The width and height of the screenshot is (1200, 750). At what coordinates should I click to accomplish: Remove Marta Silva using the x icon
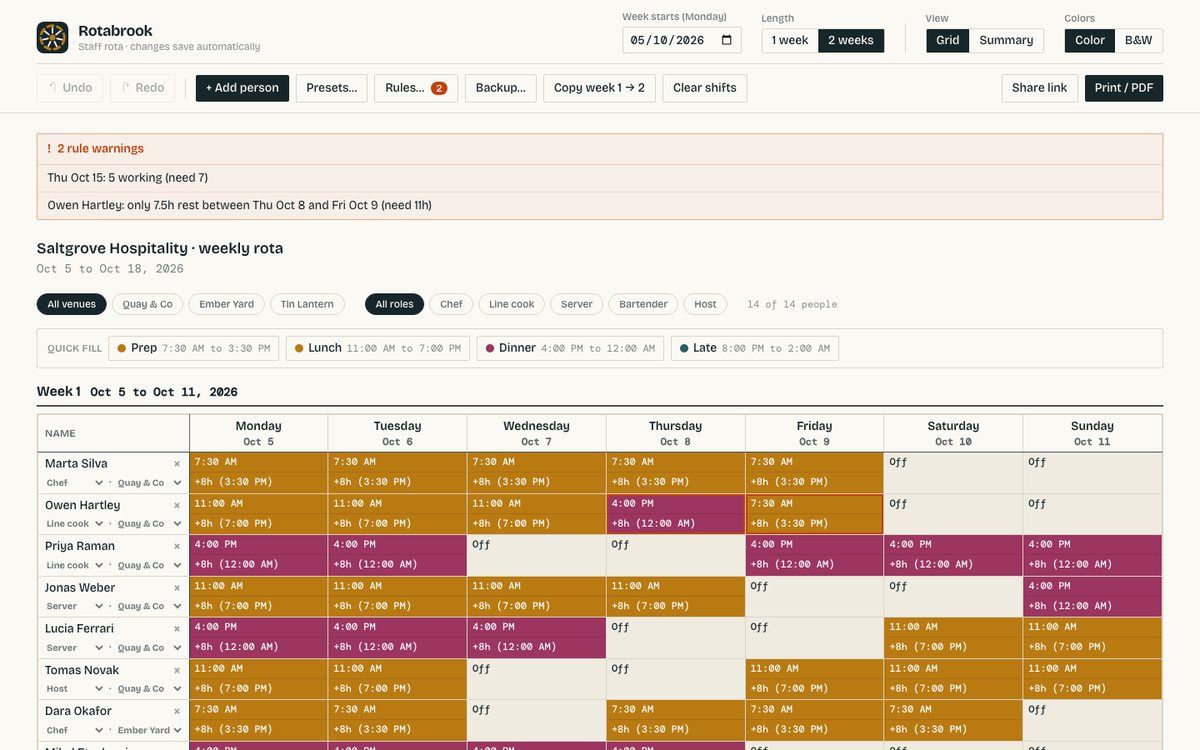pyautogui.click(x=177, y=464)
